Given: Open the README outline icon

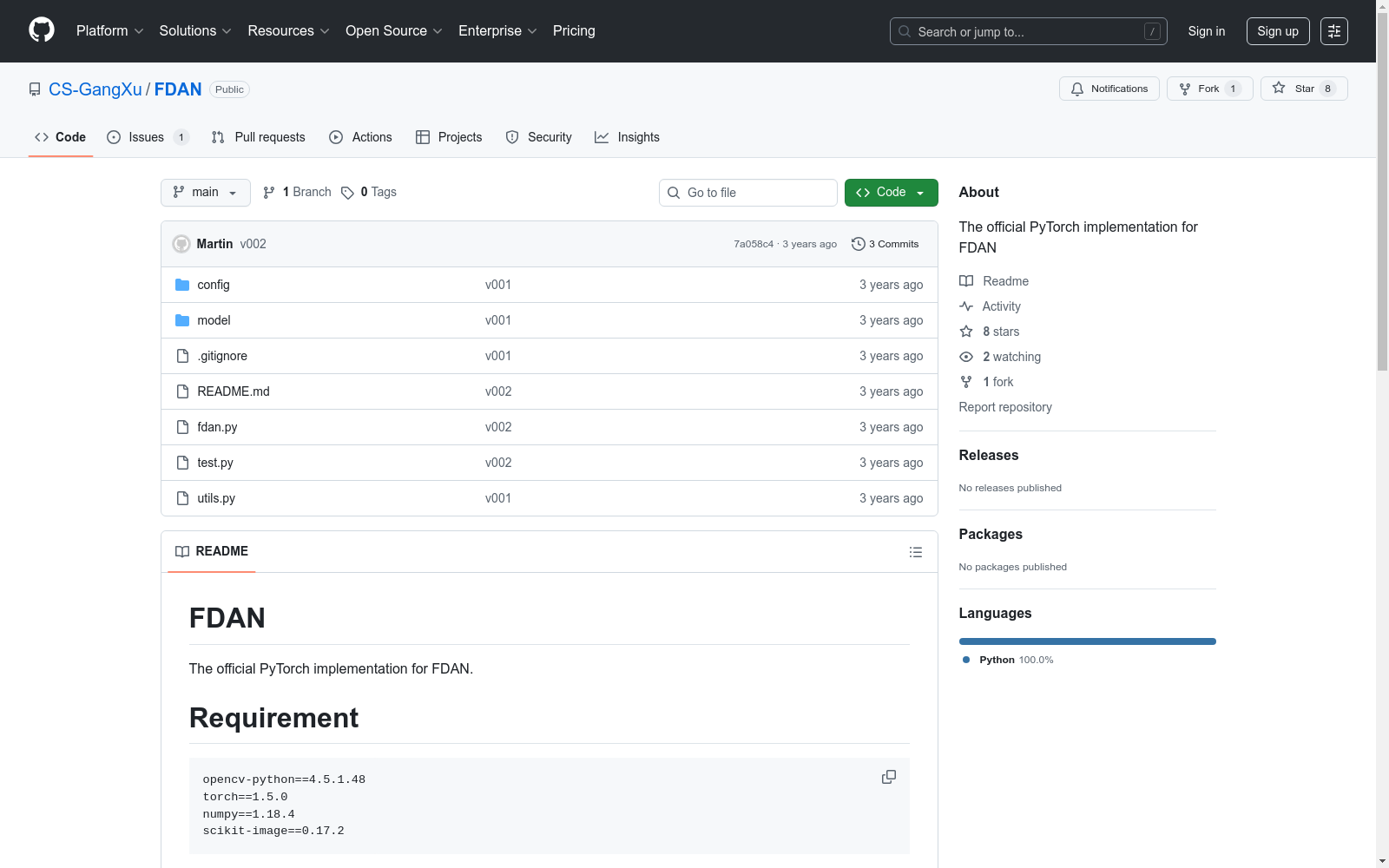Looking at the screenshot, I should click(x=915, y=552).
